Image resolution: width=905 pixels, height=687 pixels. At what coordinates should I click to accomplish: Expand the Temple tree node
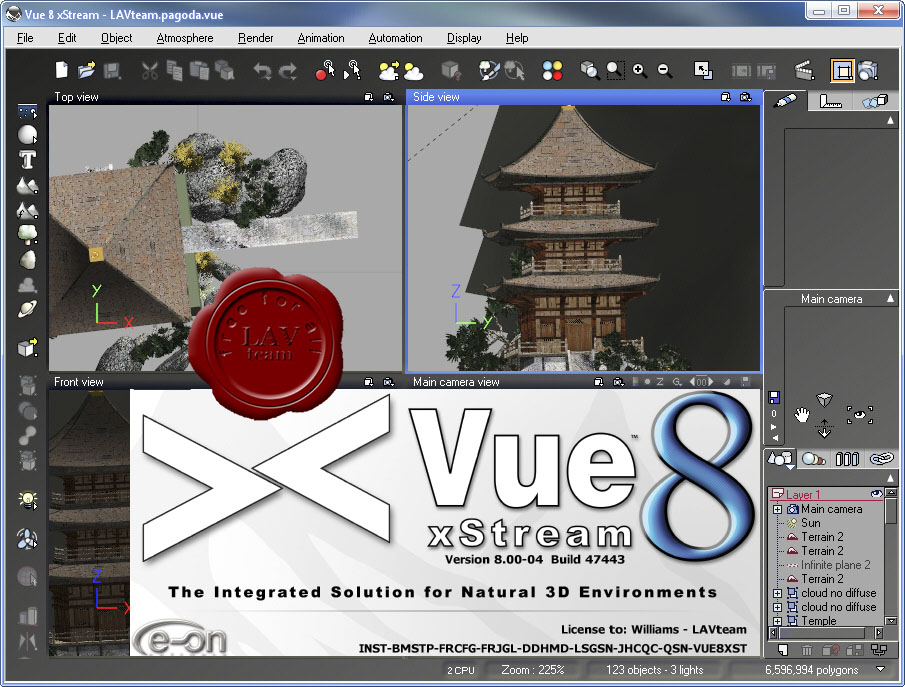pos(777,621)
